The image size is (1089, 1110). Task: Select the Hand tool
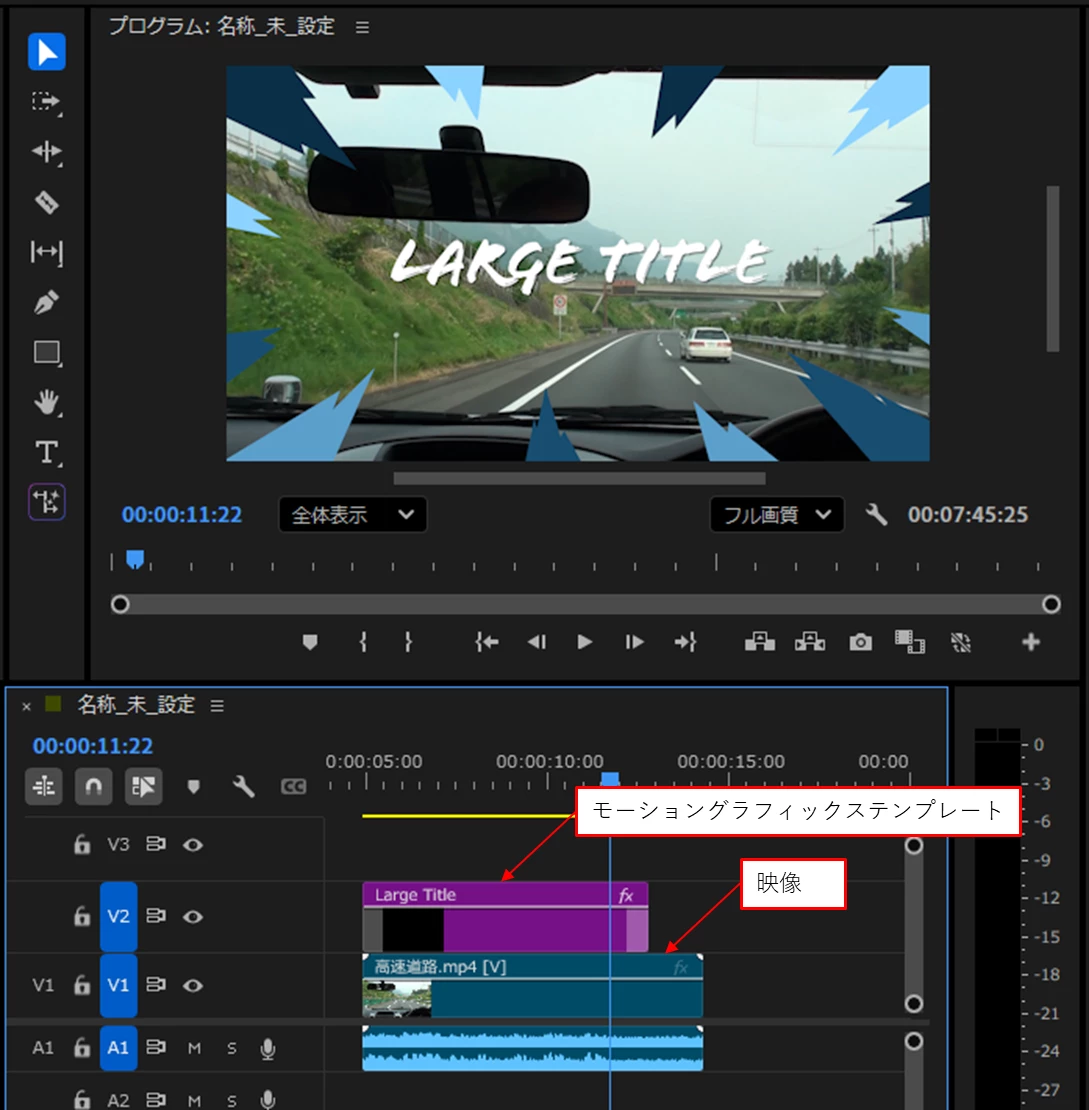click(47, 402)
